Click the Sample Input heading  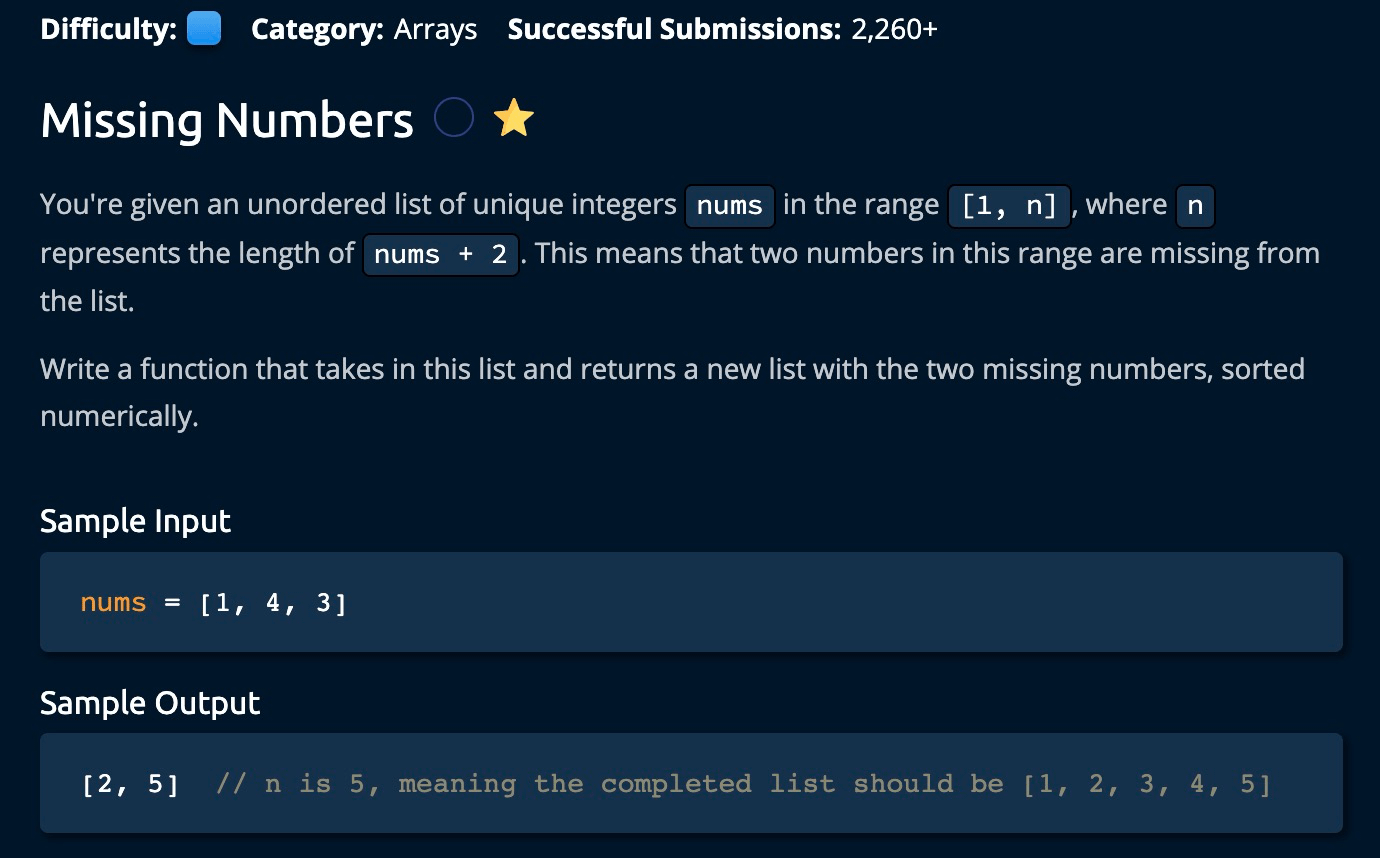135,521
